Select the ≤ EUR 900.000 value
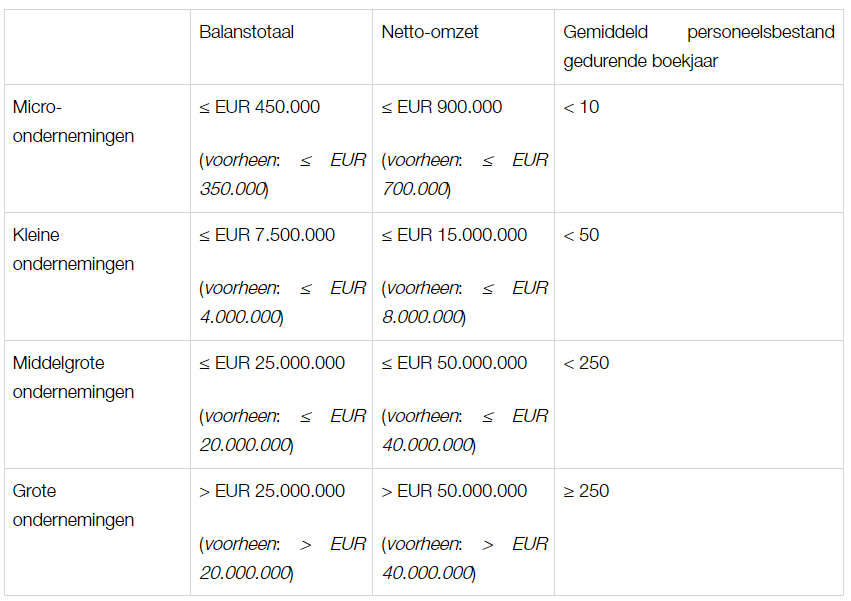This screenshot has width=851, height=601. (x=442, y=107)
